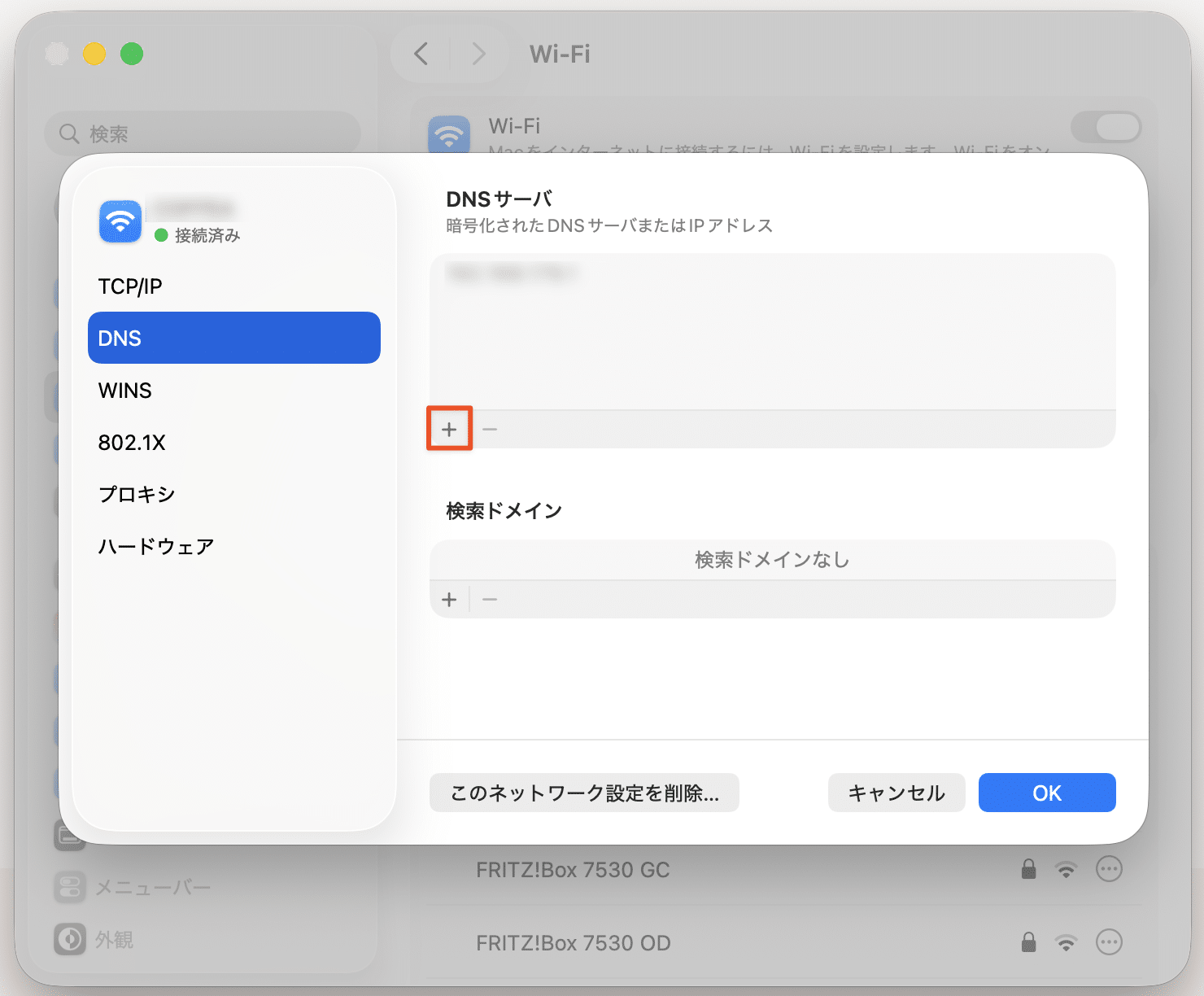Viewport: 1204px width, 996px height.
Task: Go back with the left chevron
Action: 421,54
